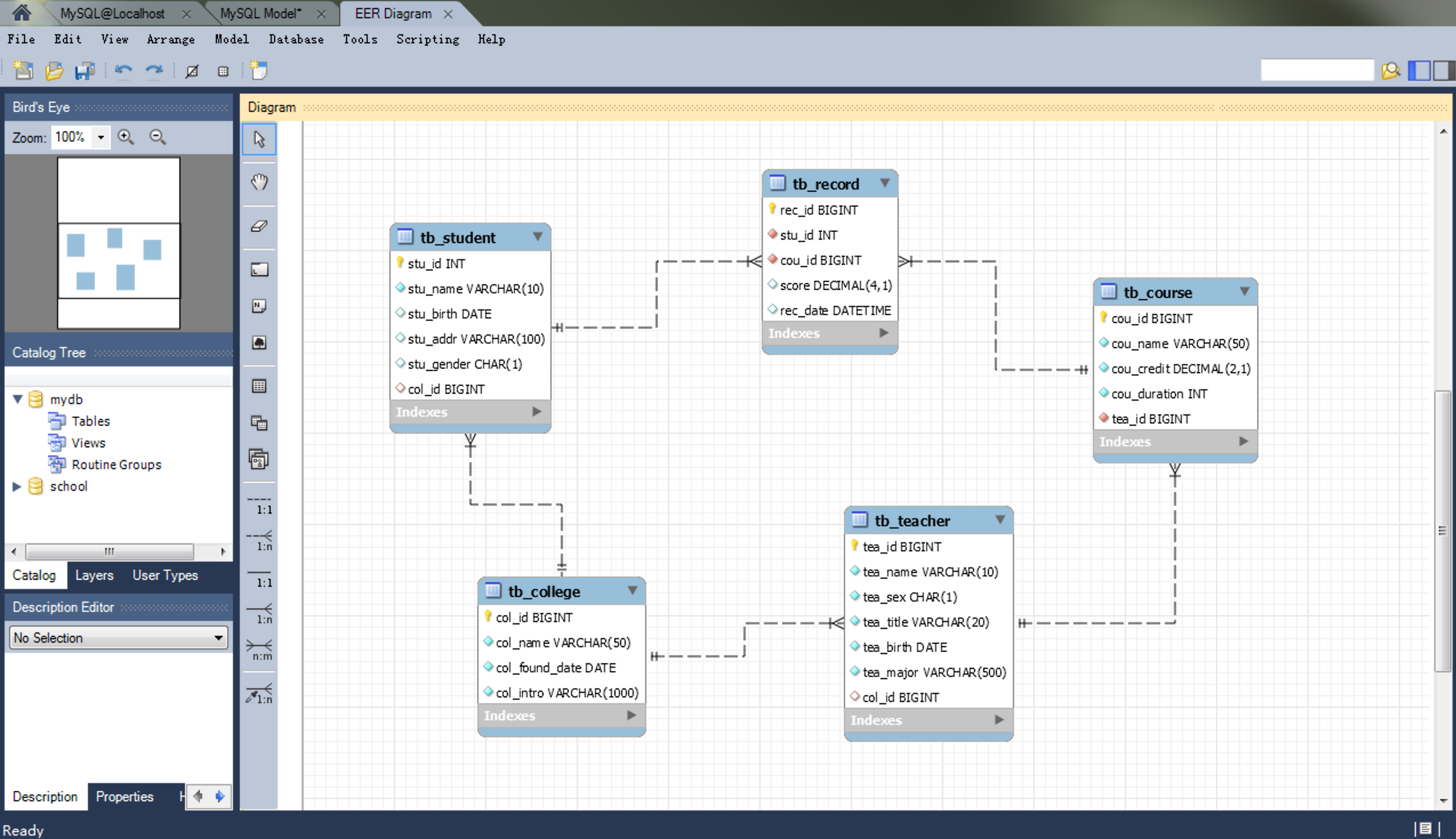Switch to the Properties tab

click(x=124, y=796)
